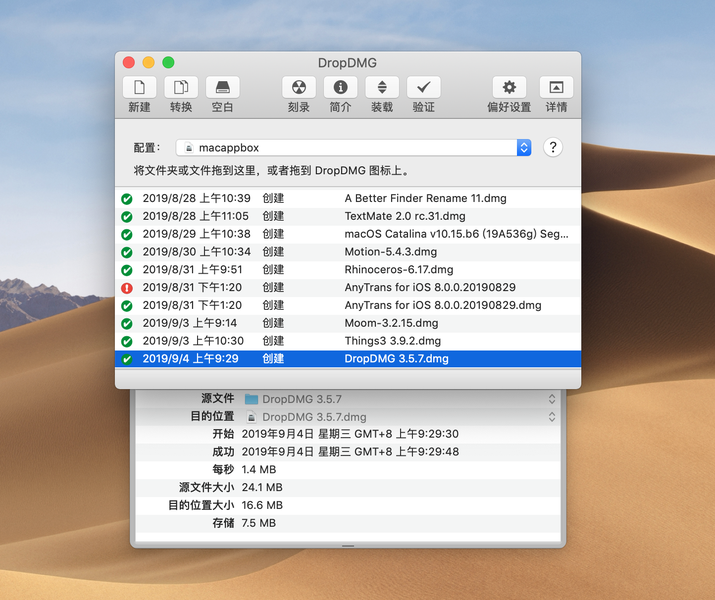
Task: Click the 2019/8/29 上午10:38 timestamp
Action: tap(197, 234)
